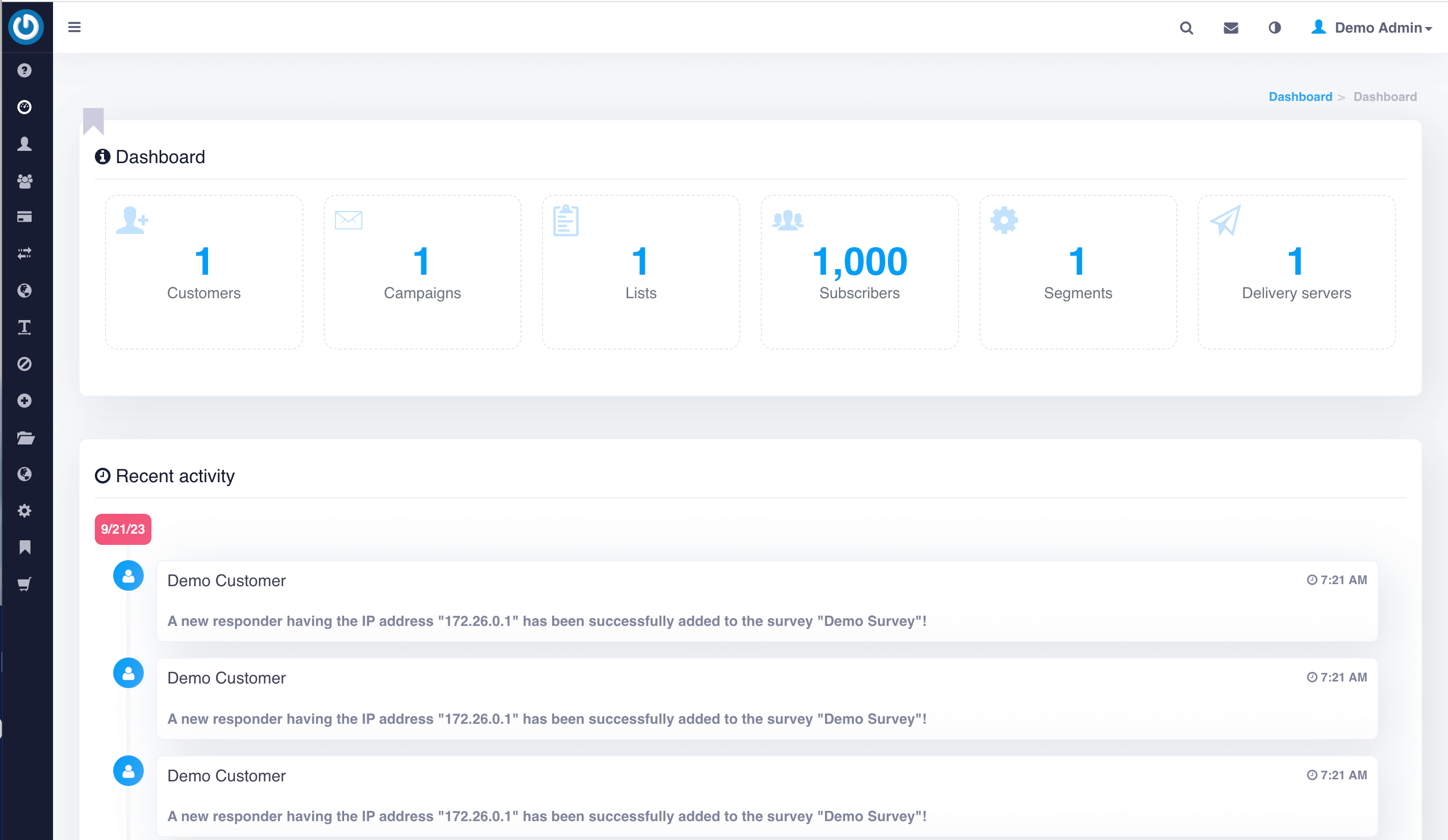This screenshot has width=1448, height=840.
Task: Open the credit card payments sidebar icon
Action: tap(24, 217)
